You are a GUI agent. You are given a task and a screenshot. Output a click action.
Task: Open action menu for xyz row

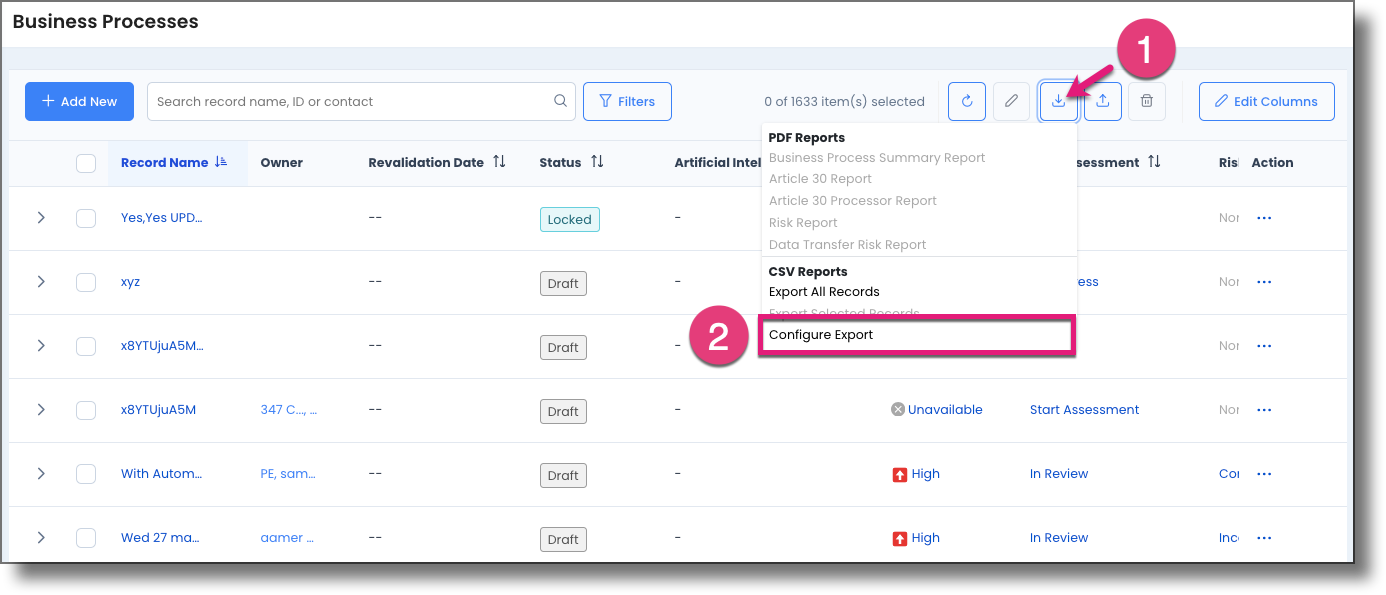click(1263, 282)
